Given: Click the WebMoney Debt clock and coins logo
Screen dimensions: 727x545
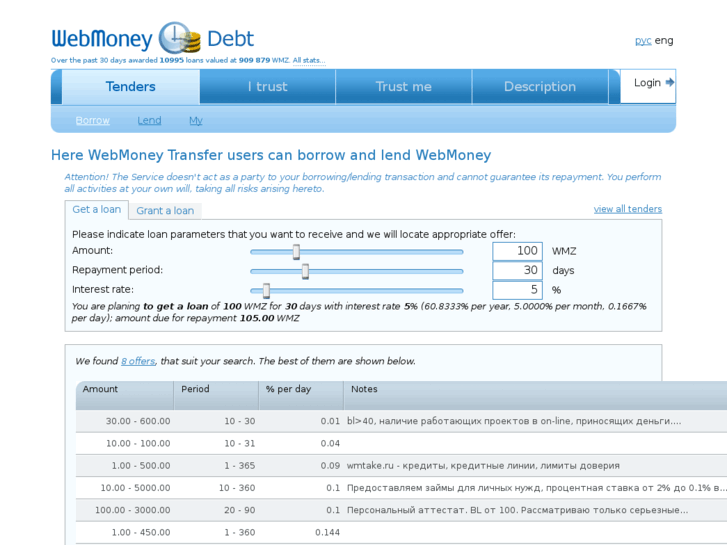Looking at the screenshot, I should (179, 38).
